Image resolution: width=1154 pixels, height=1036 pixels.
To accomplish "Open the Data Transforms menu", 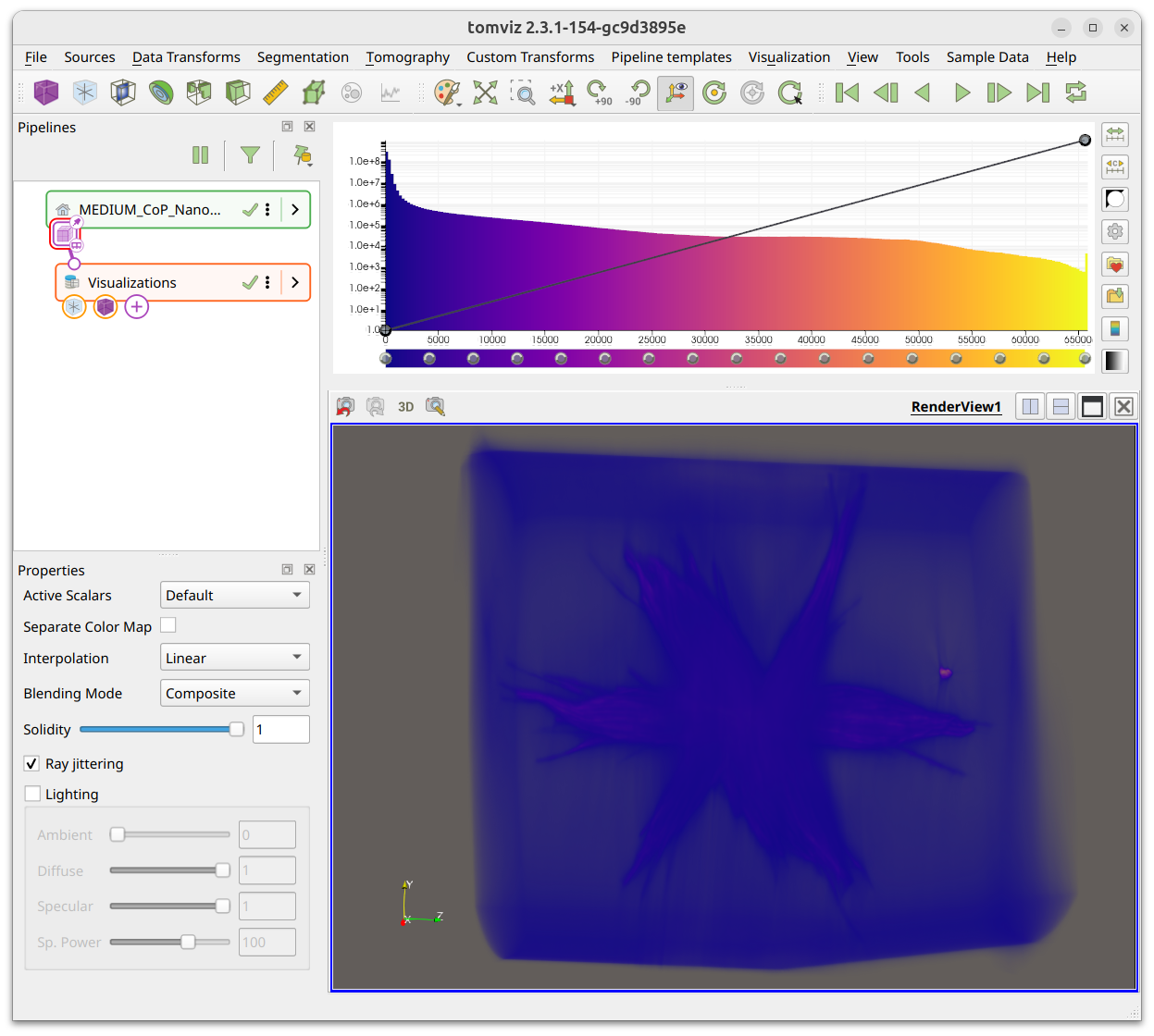I will (x=186, y=57).
